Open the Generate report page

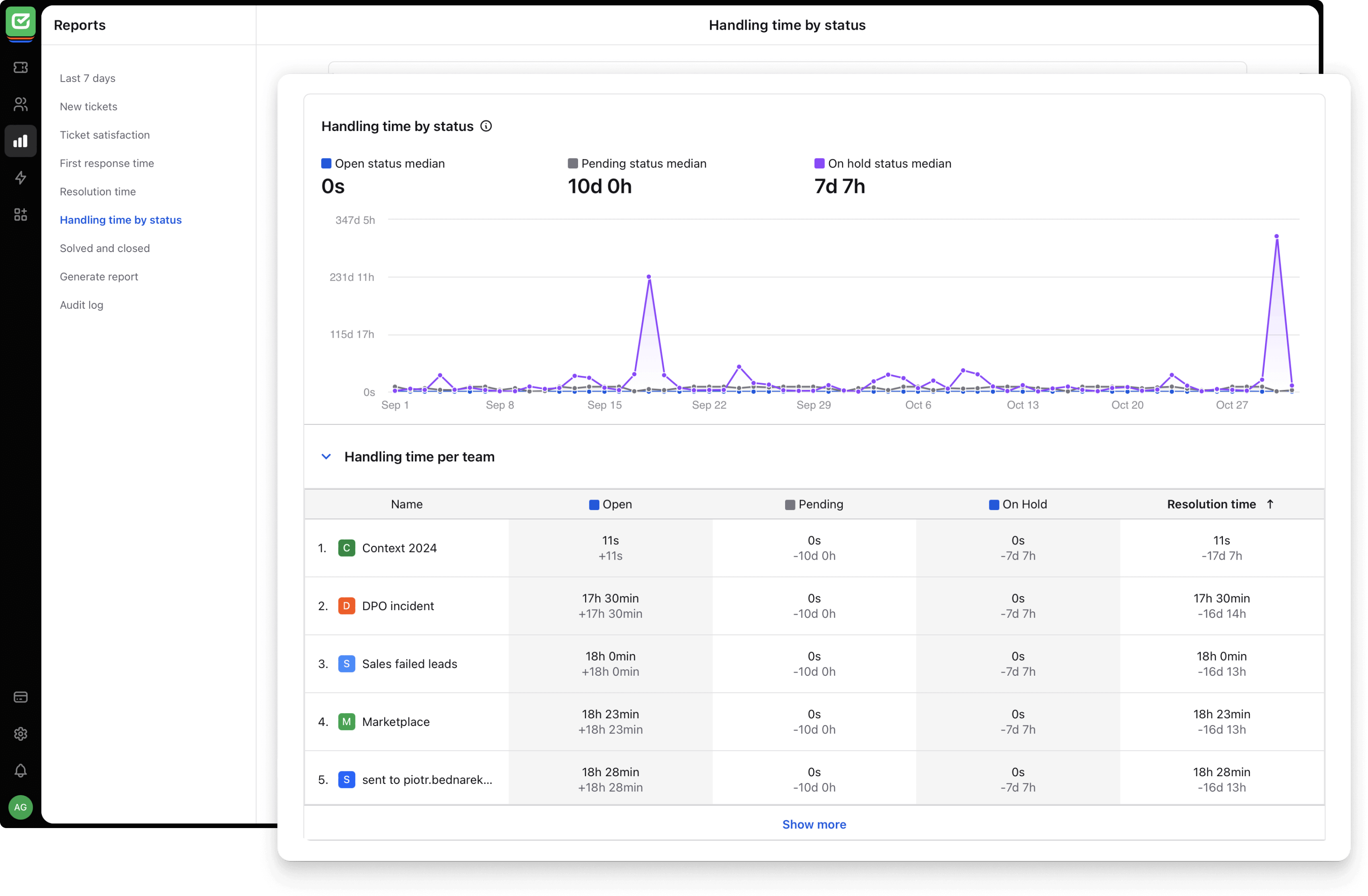click(x=99, y=277)
